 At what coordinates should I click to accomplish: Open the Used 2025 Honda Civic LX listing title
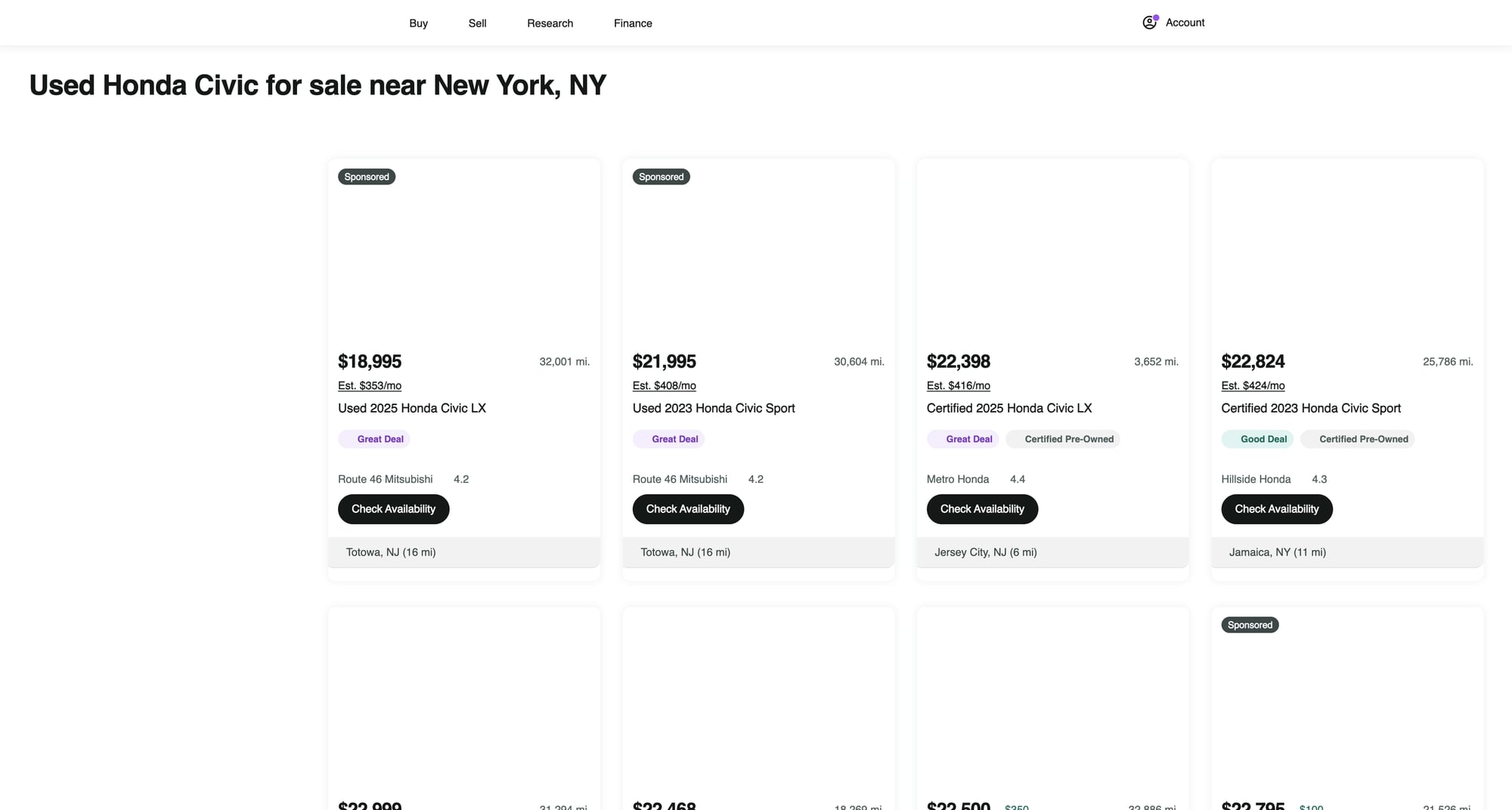tap(411, 408)
